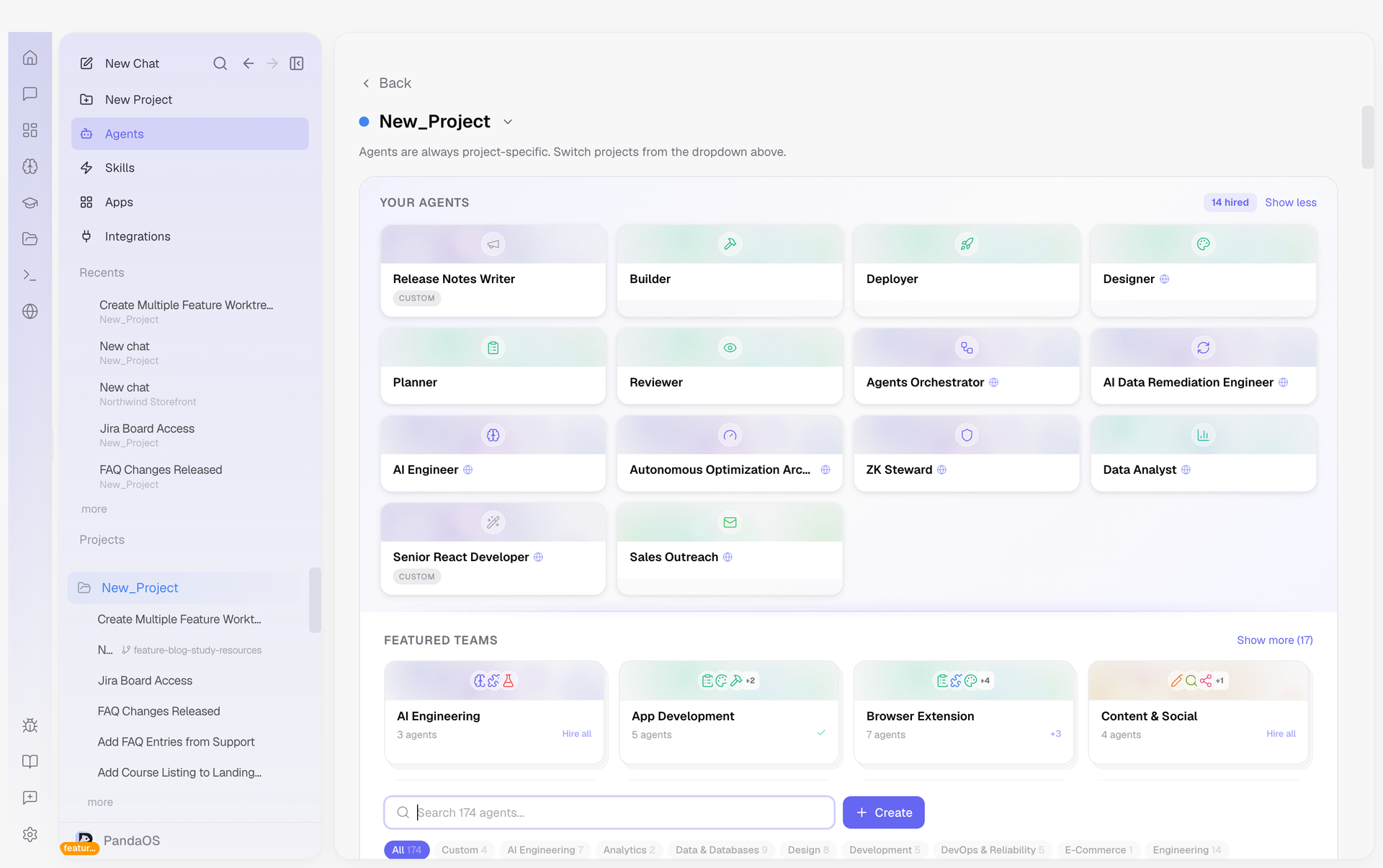Open the terminal prompt icon in left rail
This screenshot has height=868, width=1383.
(30, 275)
